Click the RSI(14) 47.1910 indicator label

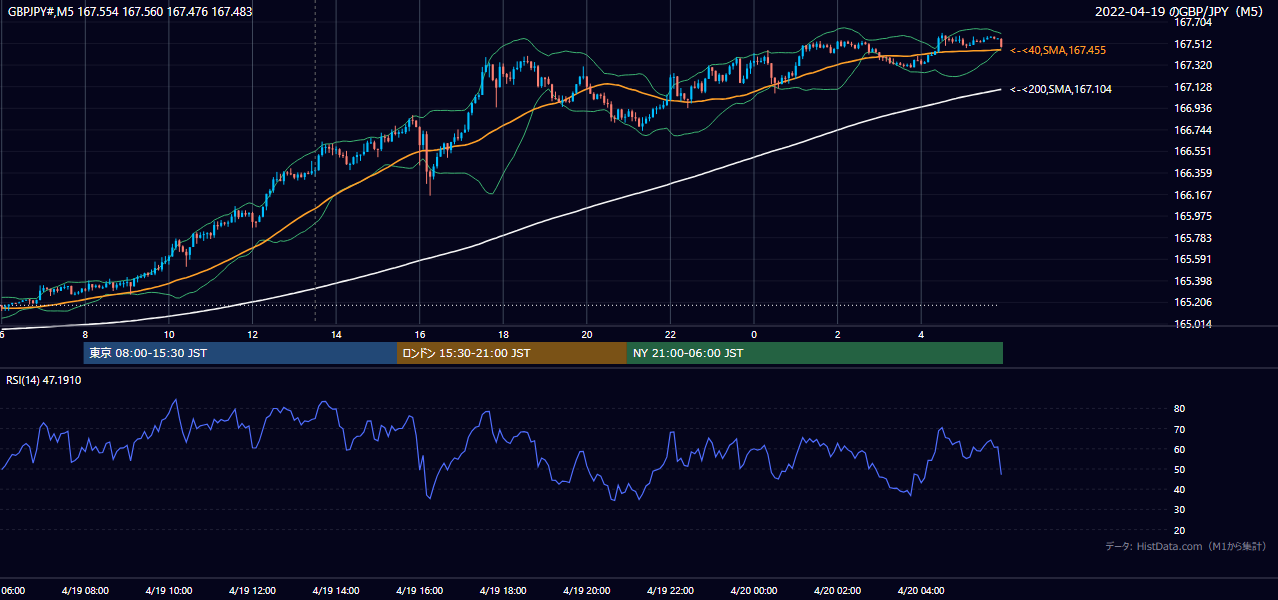point(44,381)
